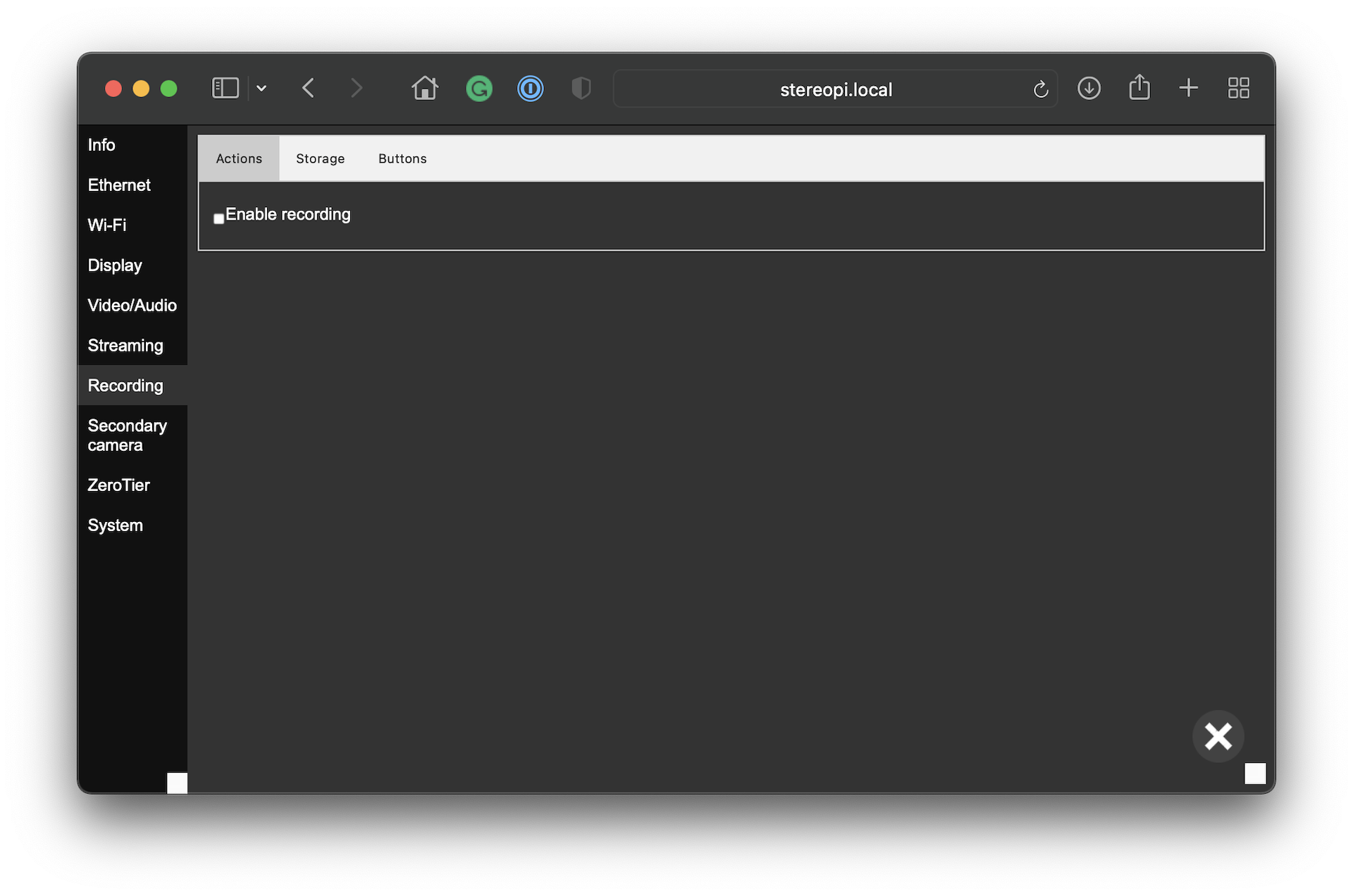1353x896 pixels.
Task: Open the sidebar options dropdown chevron
Action: coord(261,88)
